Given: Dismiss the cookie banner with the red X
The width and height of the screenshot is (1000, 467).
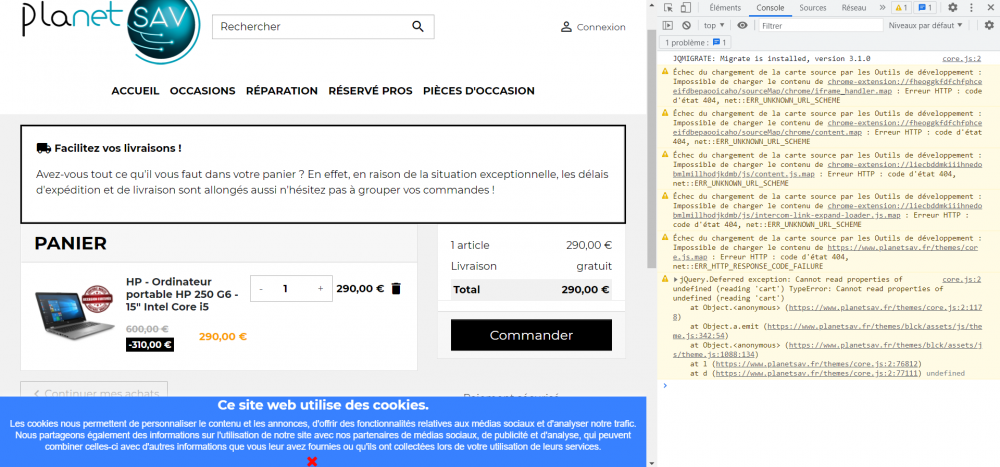Looking at the screenshot, I should coord(312,461).
